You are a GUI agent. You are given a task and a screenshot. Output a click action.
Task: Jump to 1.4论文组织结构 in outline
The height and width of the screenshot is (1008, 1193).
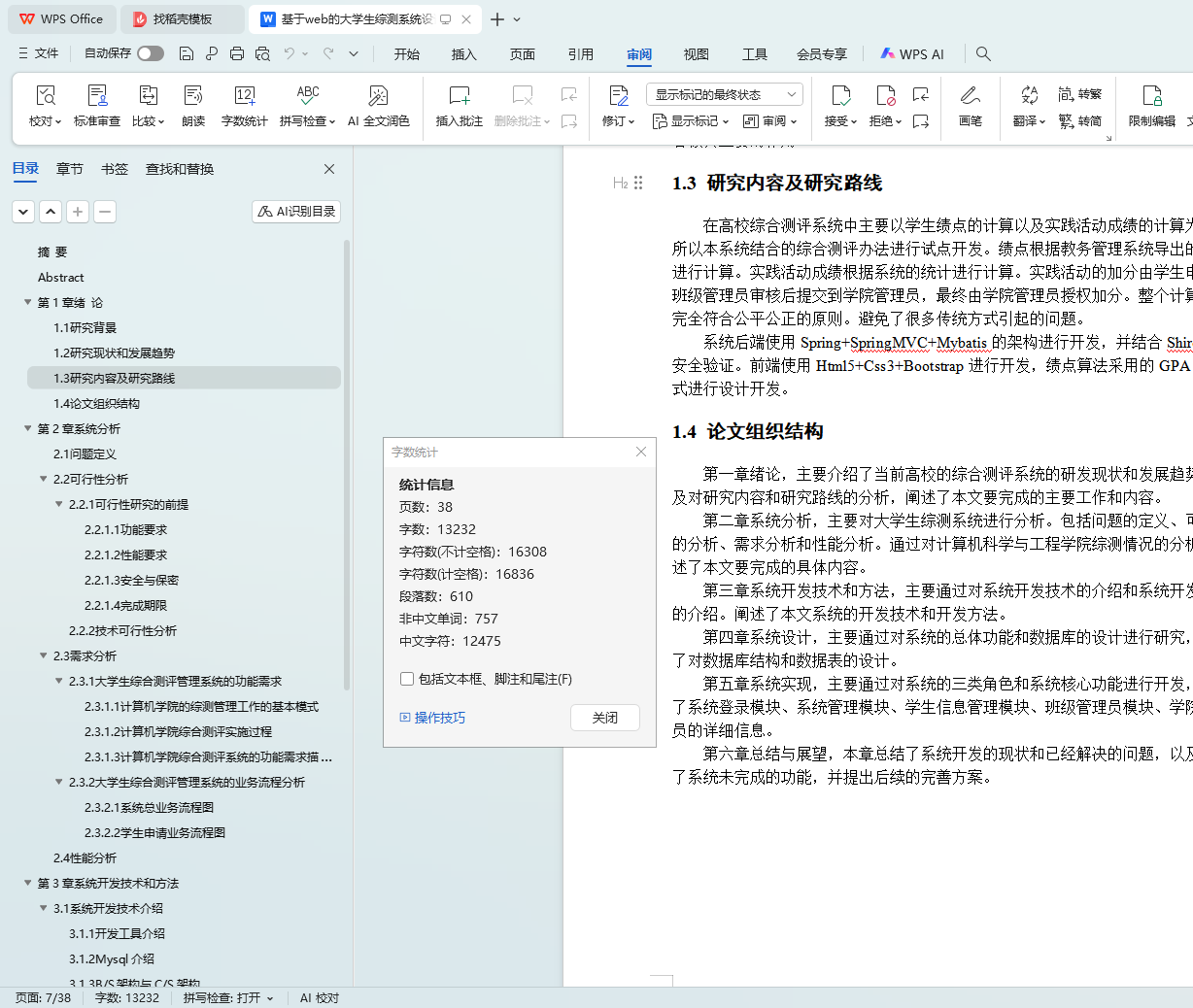pyautogui.click(x=96, y=403)
